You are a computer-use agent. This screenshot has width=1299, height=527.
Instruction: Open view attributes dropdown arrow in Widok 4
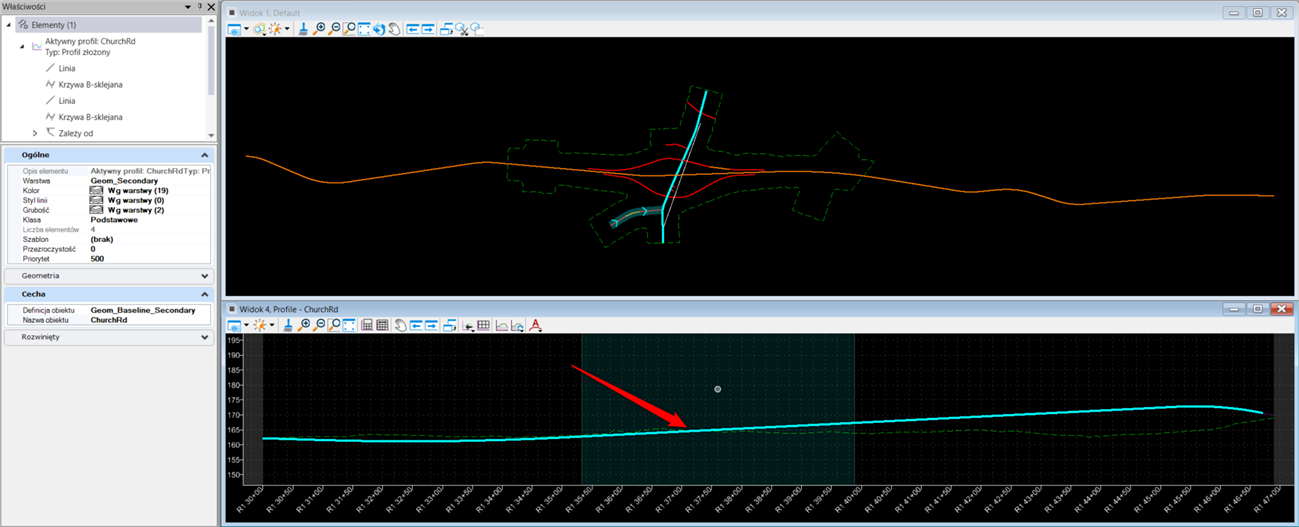coord(246,325)
